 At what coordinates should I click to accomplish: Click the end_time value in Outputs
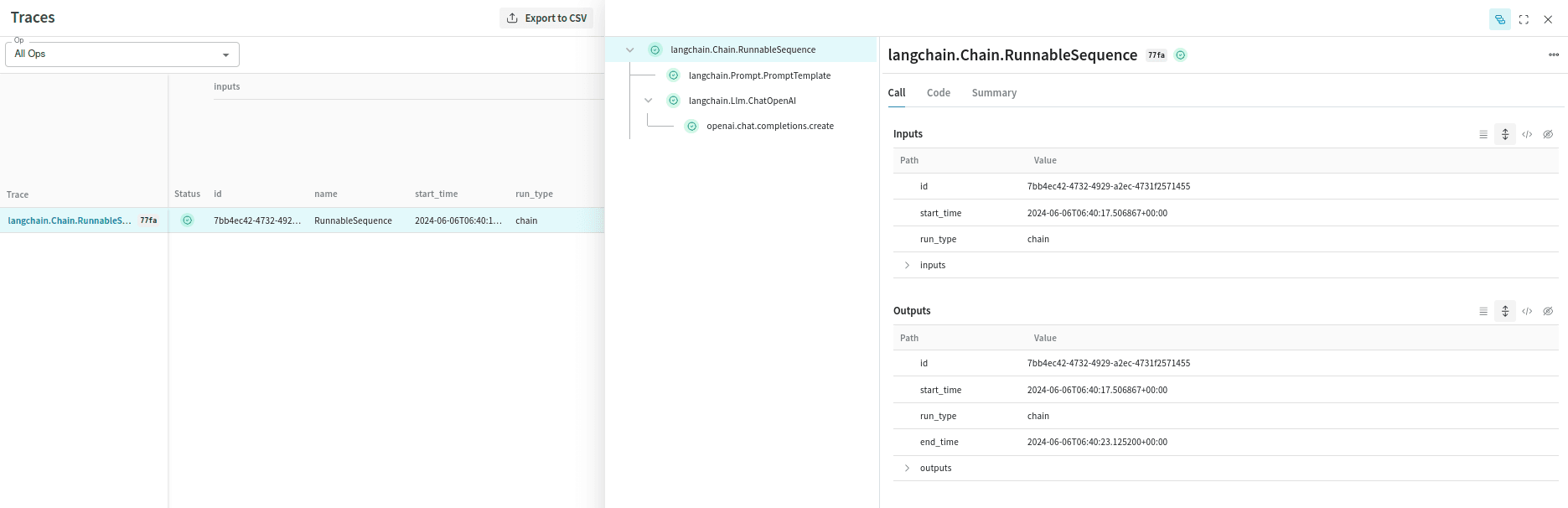tap(1097, 442)
